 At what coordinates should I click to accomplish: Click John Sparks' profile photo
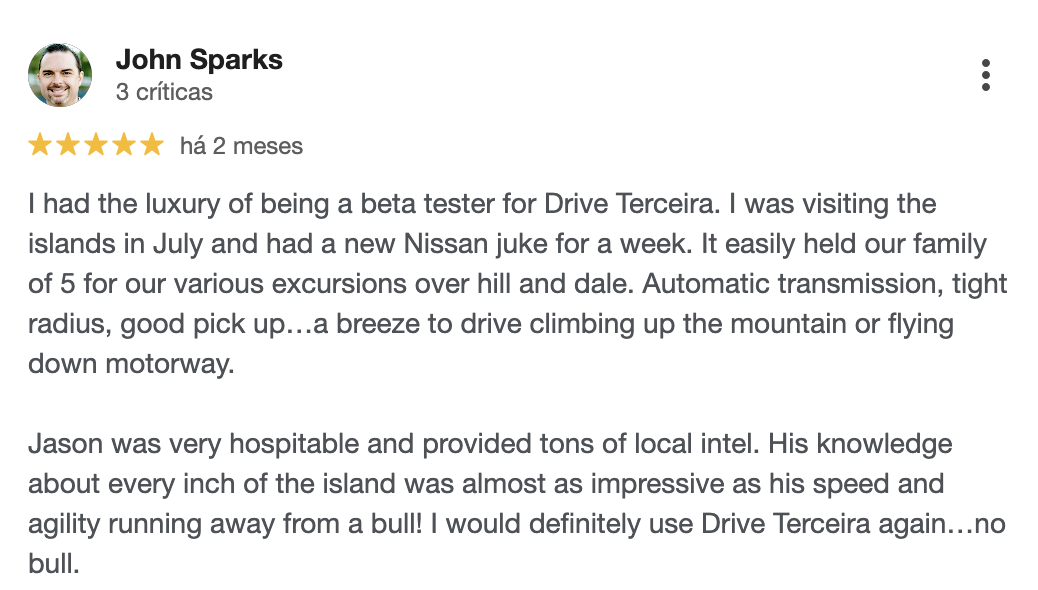click(x=60, y=75)
